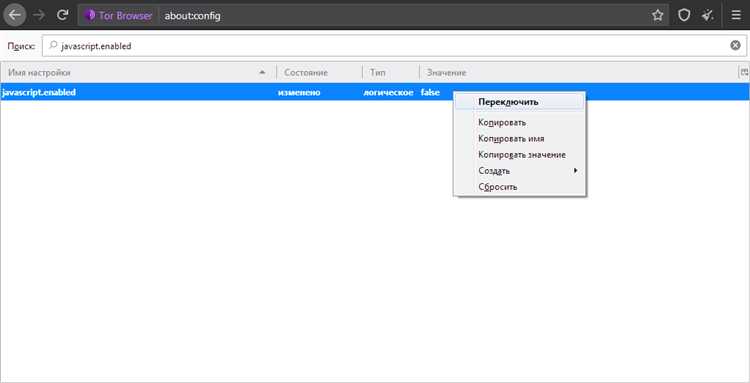750x383 pixels.
Task: Sort by Значение column header
Action: point(579,73)
